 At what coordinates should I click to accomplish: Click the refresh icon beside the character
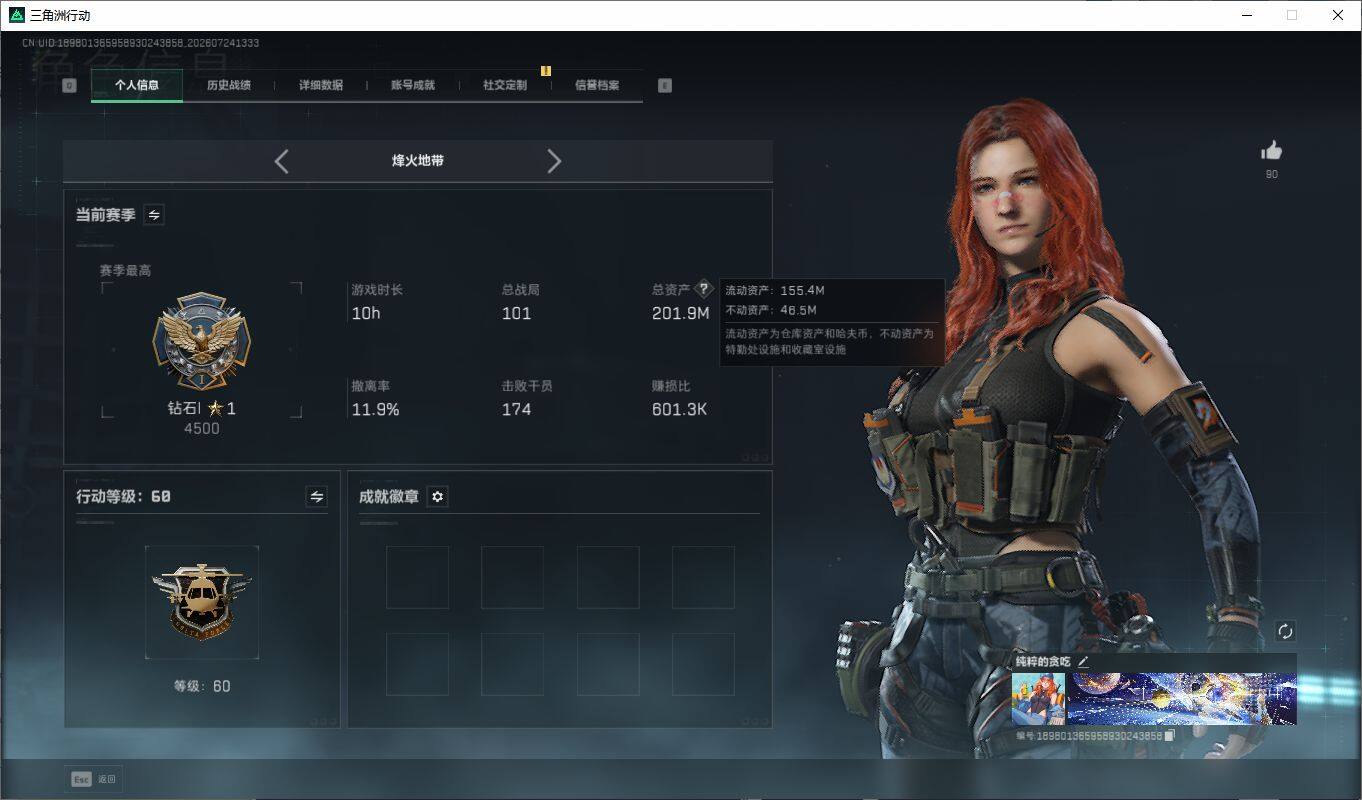(1285, 631)
